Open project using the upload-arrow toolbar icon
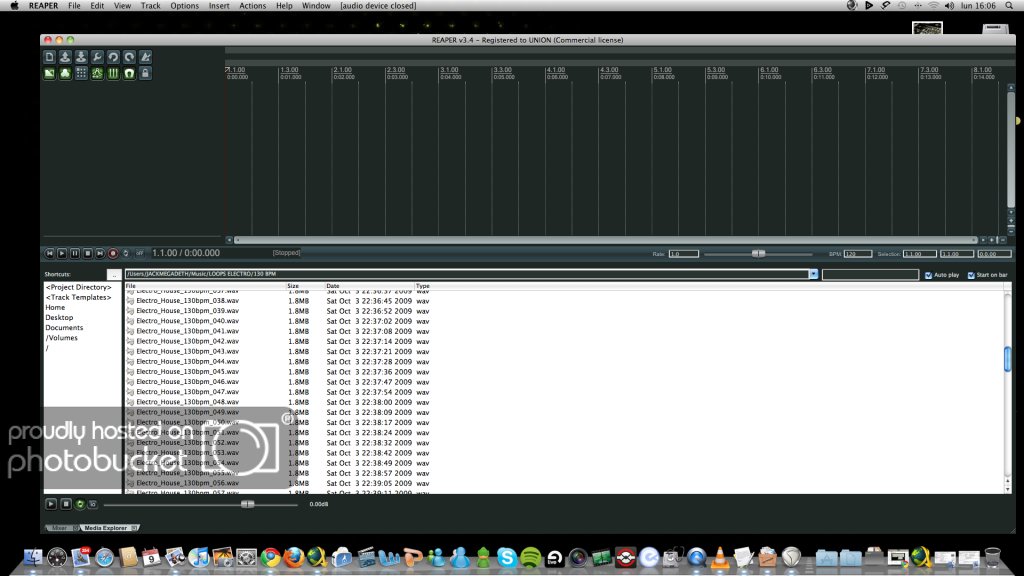Image resolution: width=1024 pixels, height=576 pixels. [x=65, y=57]
